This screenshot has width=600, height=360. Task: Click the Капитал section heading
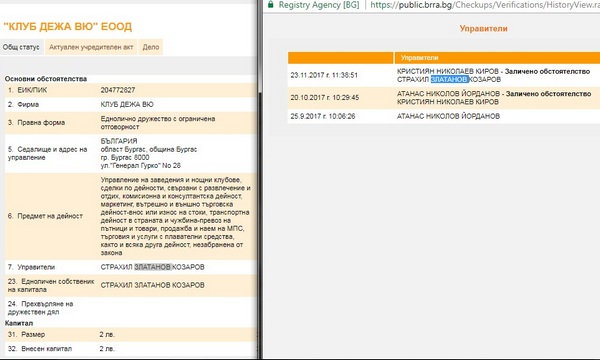19,323
